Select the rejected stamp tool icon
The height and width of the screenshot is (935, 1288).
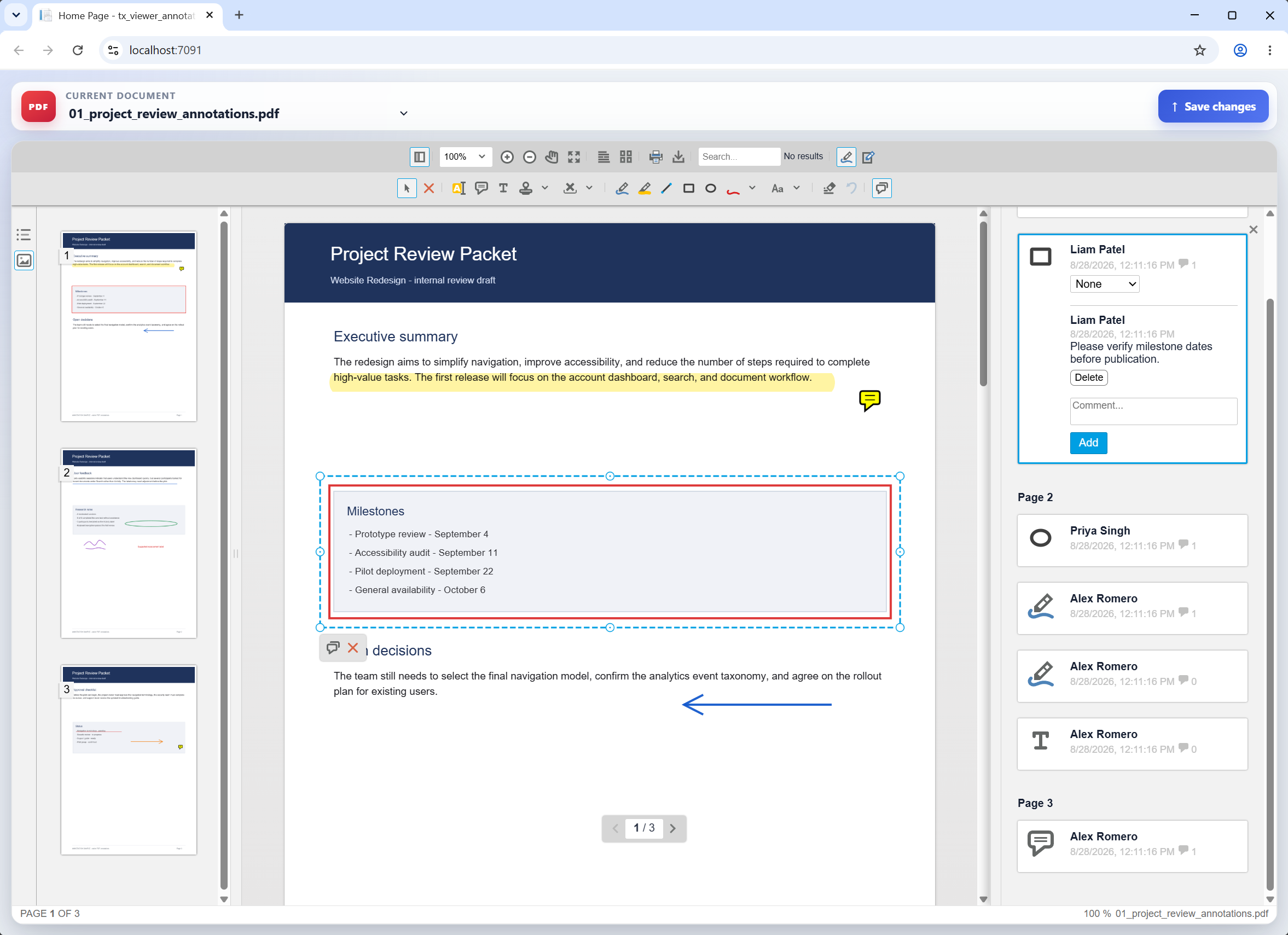point(570,188)
